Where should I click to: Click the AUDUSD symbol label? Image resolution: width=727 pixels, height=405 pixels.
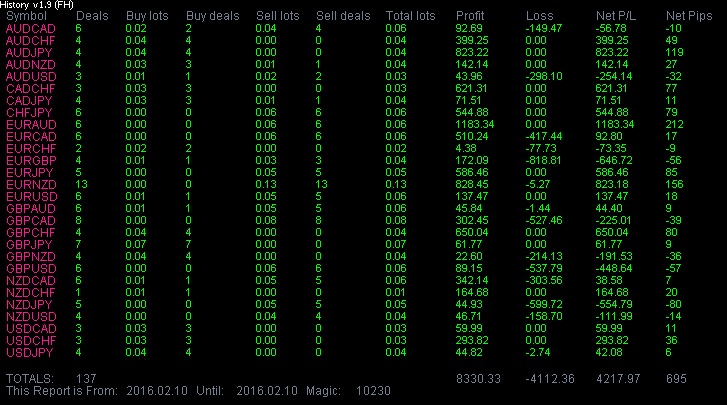pyautogui.click(x=31, y=76)
